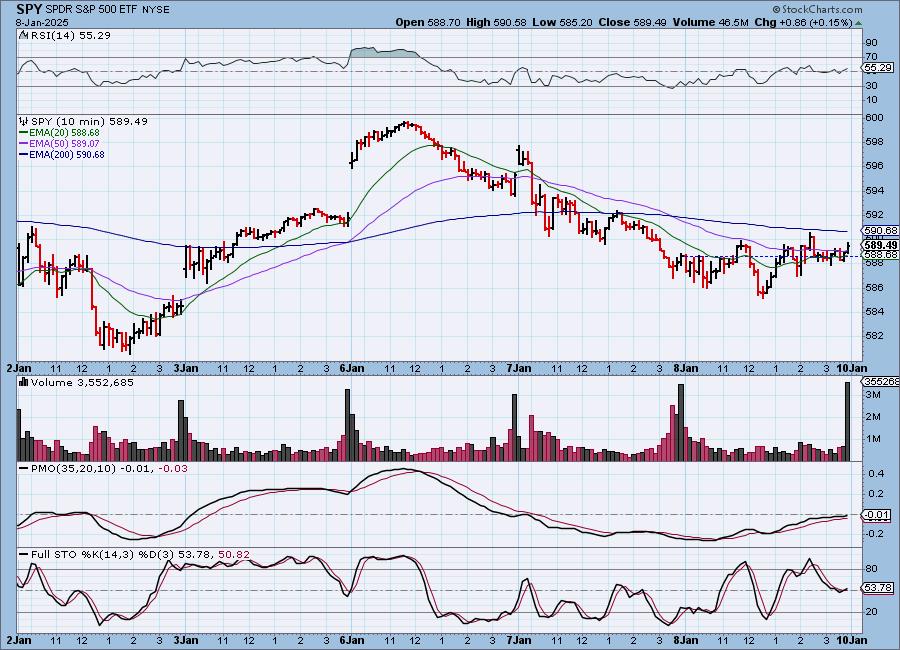The height and width of the screenshot is (650, 900).
Task: Click the green EMA(20) legend line swatch
Action: (24, 133)
